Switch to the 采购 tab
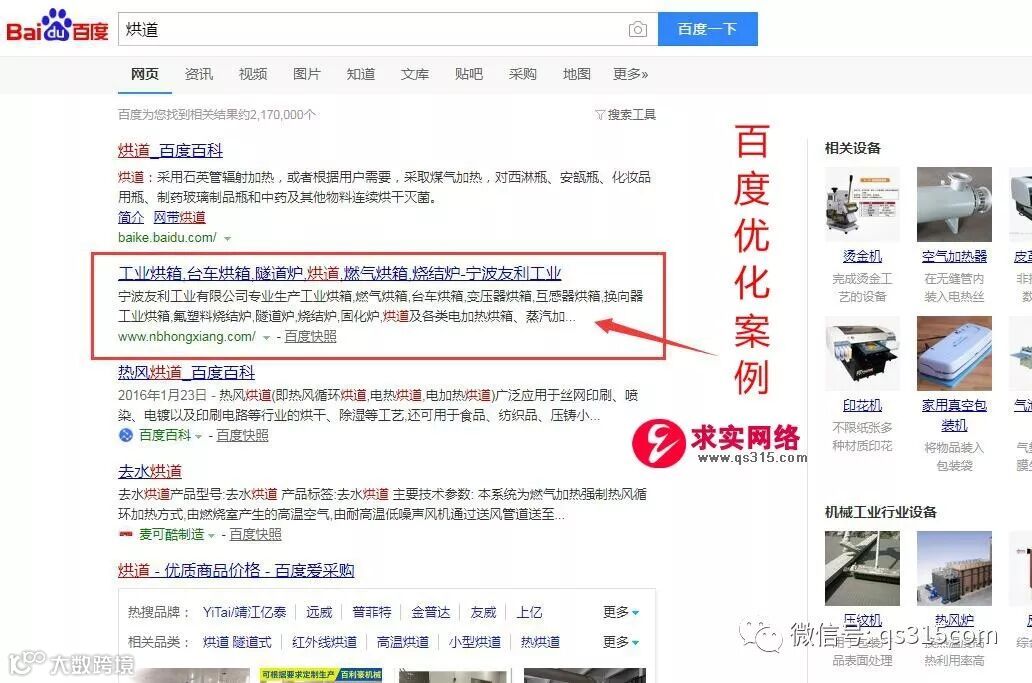Image resolution: width=1032 pixels, height=683 pixels. (523, 74)
